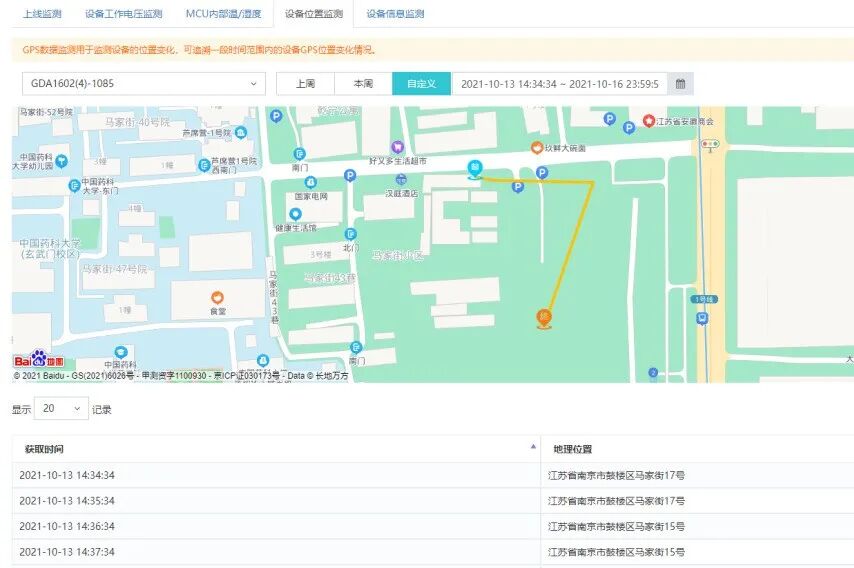Click row timestamp 2021-10-13 14:34:34
The image size is (854, 568).
67,475
